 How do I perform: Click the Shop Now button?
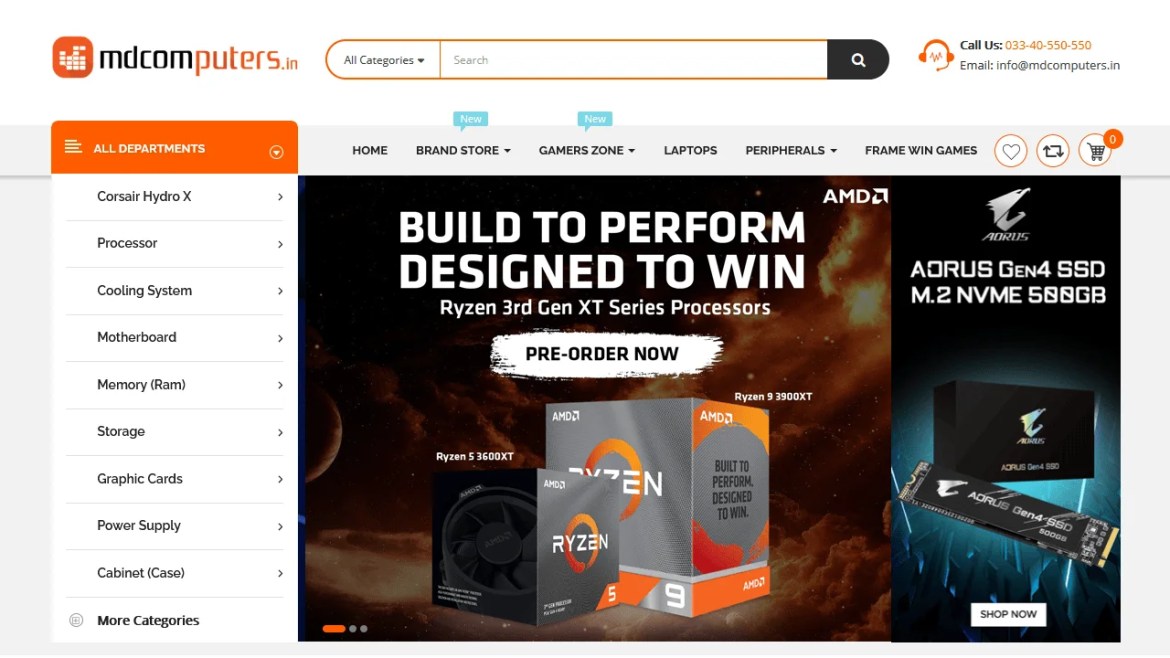point(1008,614)
